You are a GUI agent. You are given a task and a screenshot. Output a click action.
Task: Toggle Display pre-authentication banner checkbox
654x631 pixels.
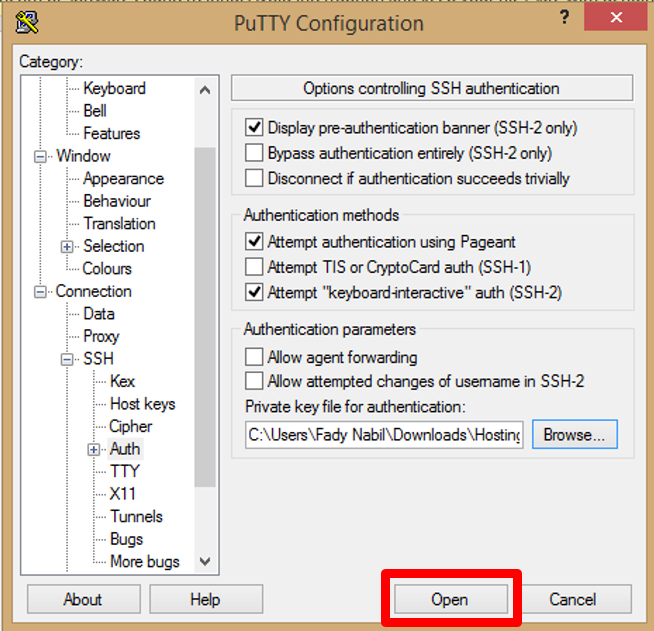click(255, 128)
